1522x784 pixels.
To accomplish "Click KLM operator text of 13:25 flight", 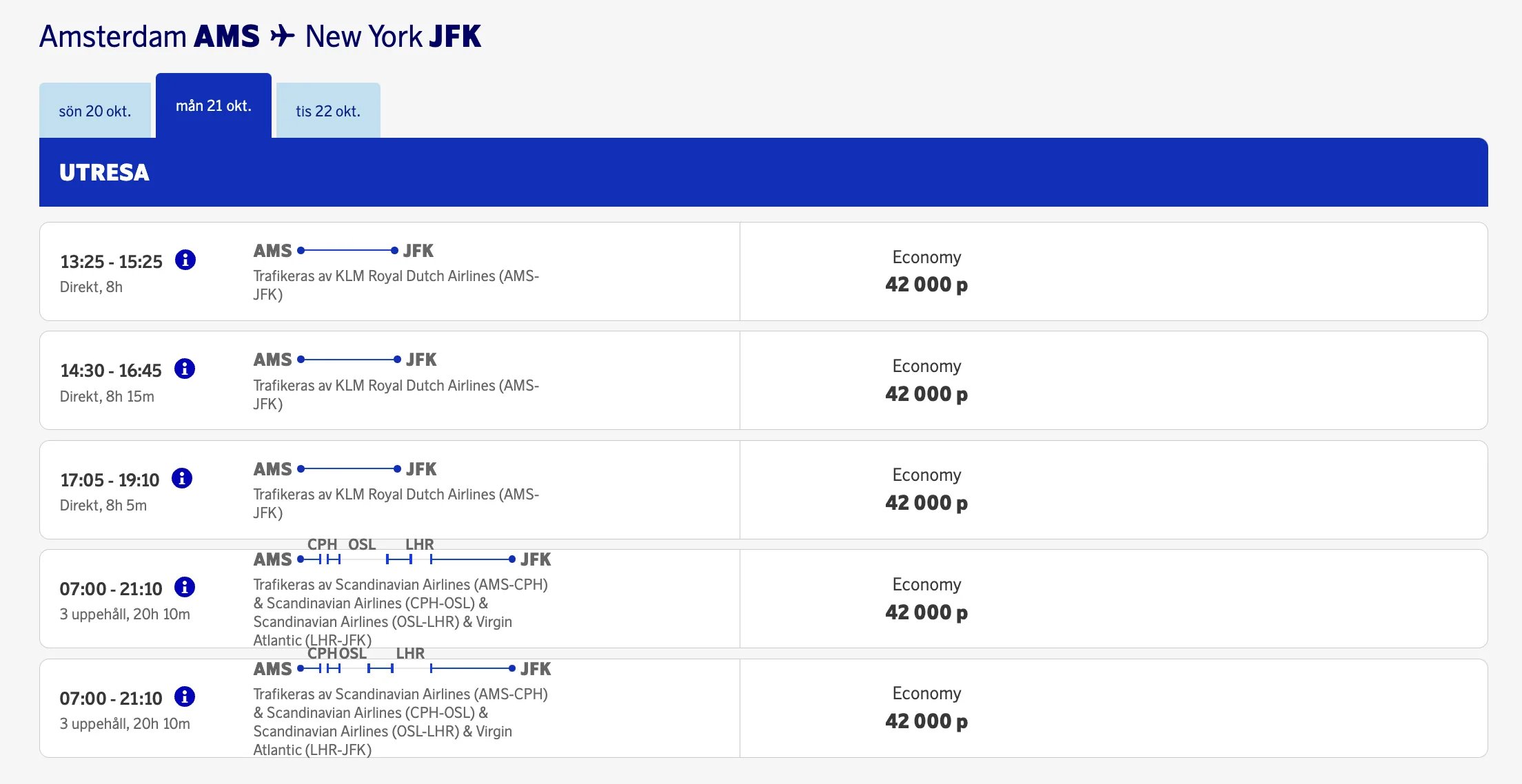I will tap(396, 285).
